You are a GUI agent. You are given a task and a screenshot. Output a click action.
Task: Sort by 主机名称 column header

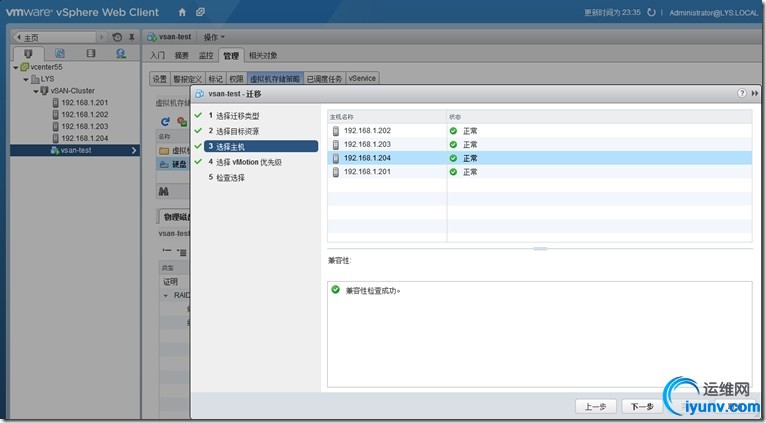(x=387, y=117)
